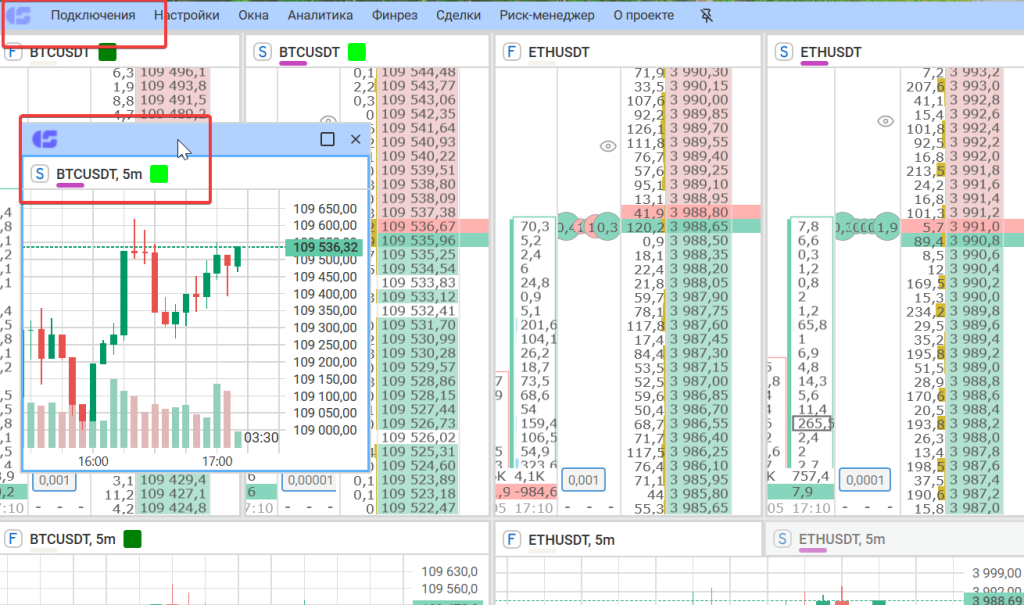This screenshot has width=1024, height=605.
Task: Click the F badge on bottom BTCUSDT, 5m chart
Action: click(14, 539)
